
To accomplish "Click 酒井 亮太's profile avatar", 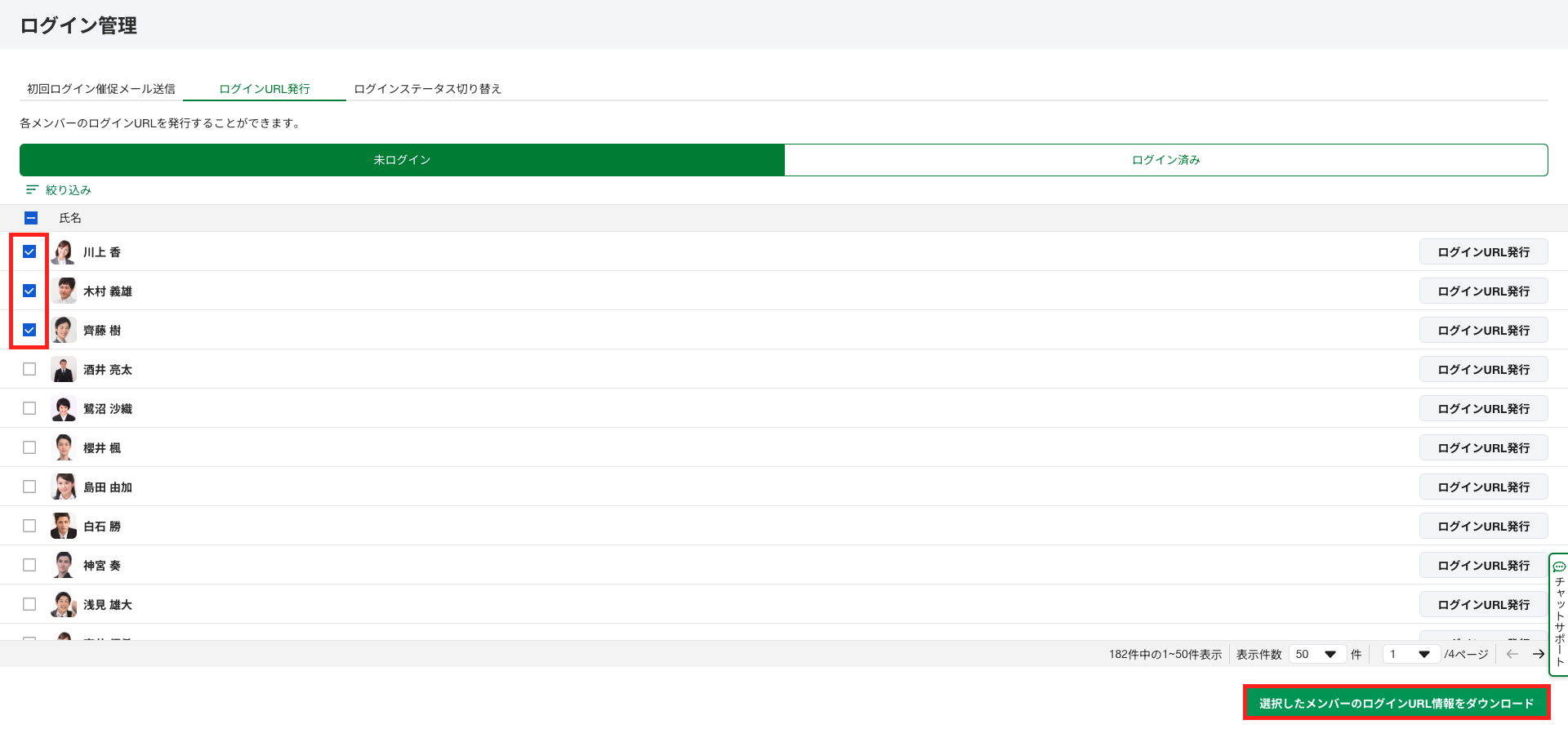I will (64, 370).
